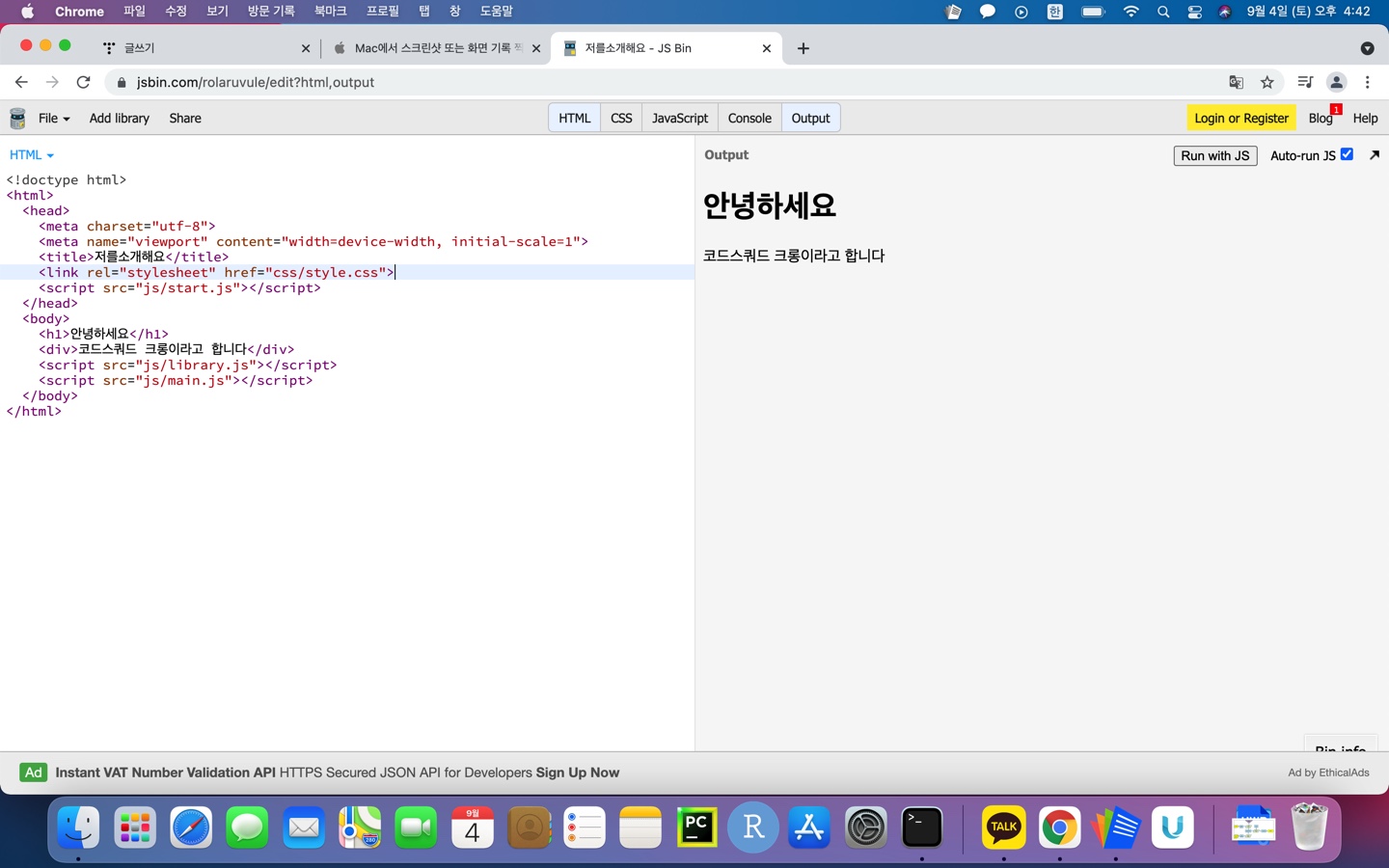Open the Apple menu
This screenshot has height=868, width=1389.
tap(27, 12)
